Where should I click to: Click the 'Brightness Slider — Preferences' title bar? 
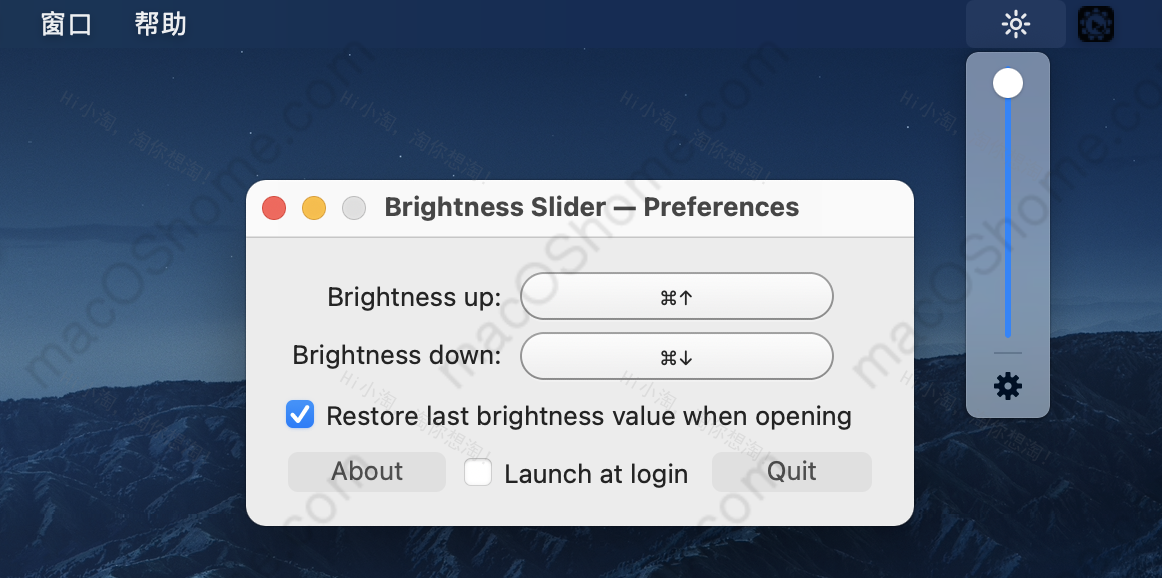click(x=592, y=207)
